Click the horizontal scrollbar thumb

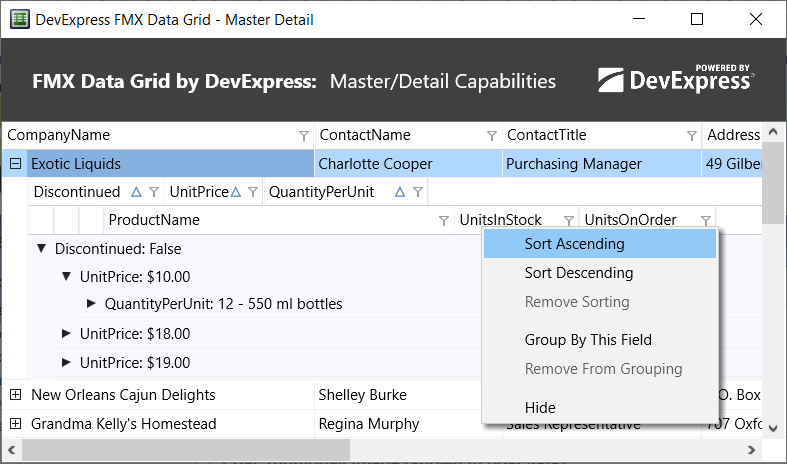click(x=186, y=449)
